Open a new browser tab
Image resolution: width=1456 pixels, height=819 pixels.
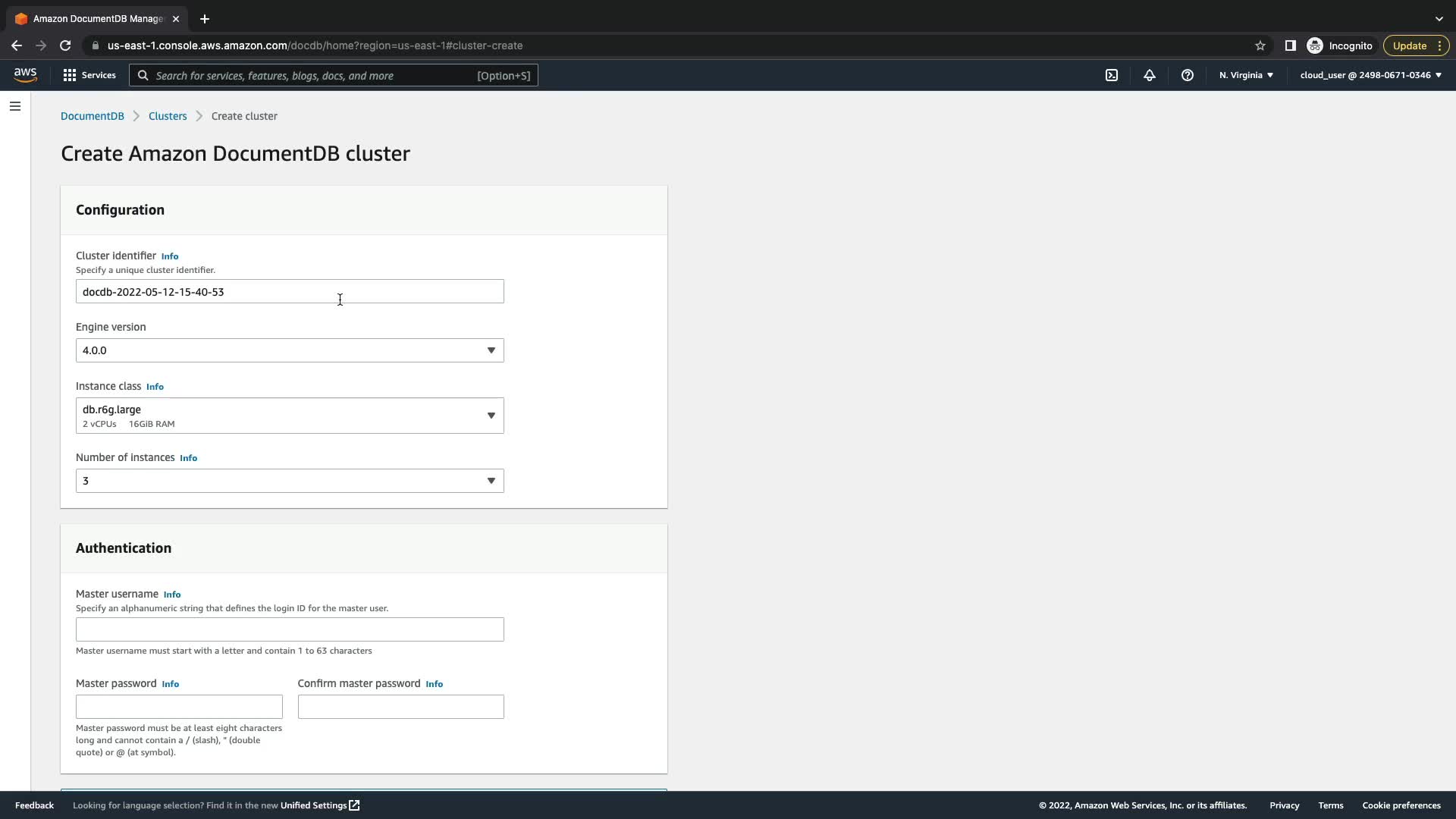(x=205, y=19)
